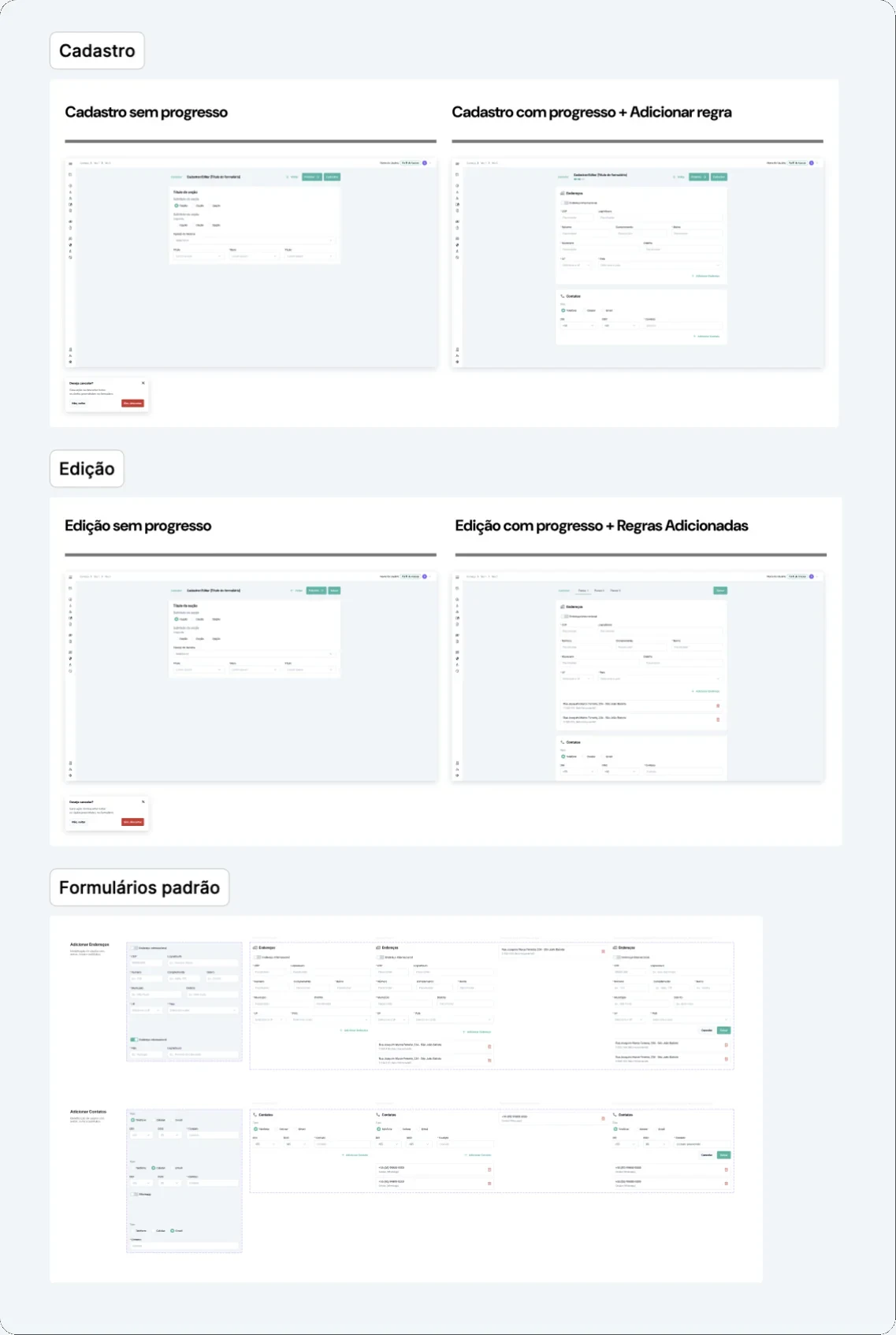Close the cancel dialog under Edição sem progresso
Image resolution: width=896 pixels, height=1335 pixels.
[143, 801]
